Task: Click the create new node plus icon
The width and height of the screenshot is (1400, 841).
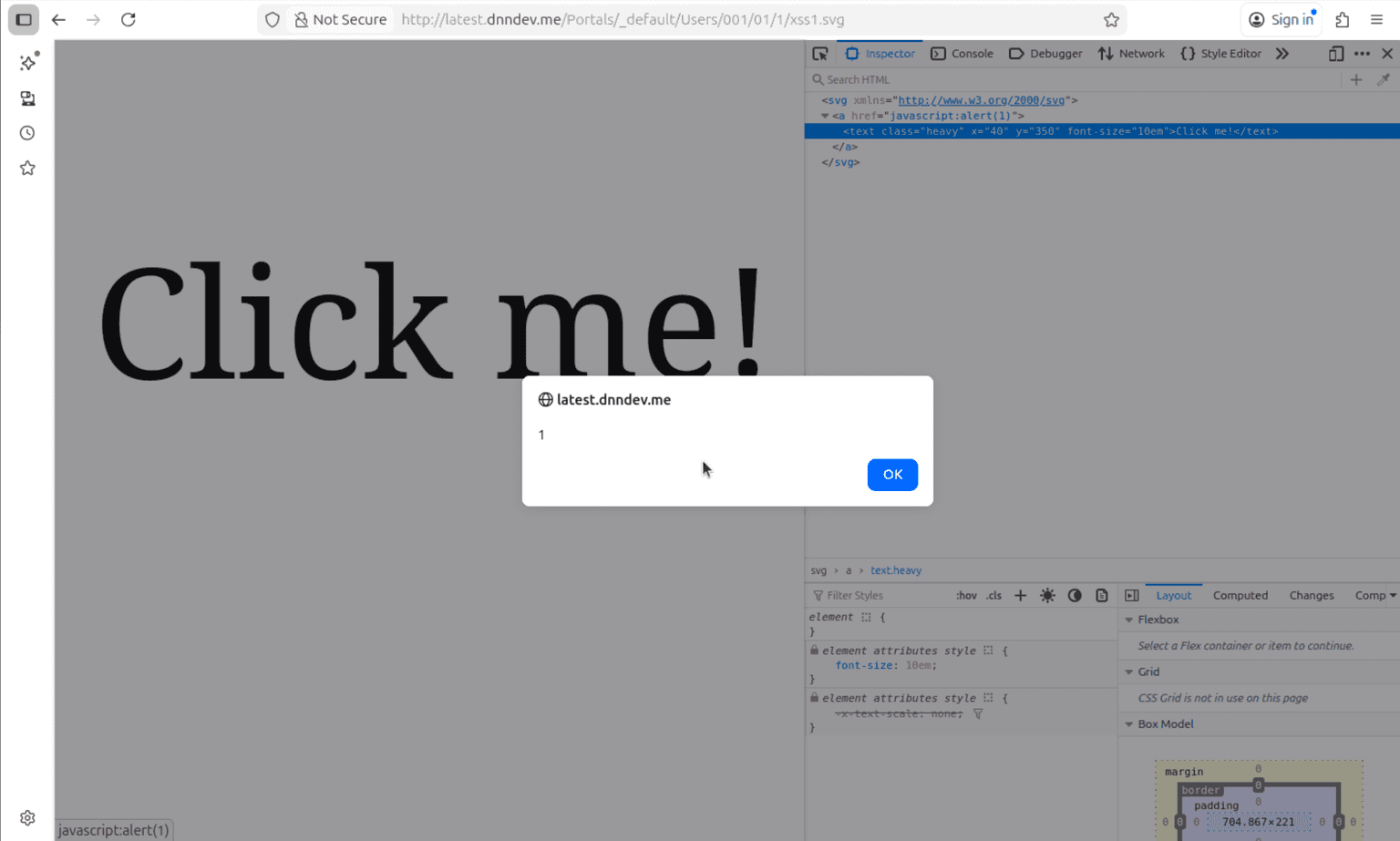Action: (x=1356, y=80)
